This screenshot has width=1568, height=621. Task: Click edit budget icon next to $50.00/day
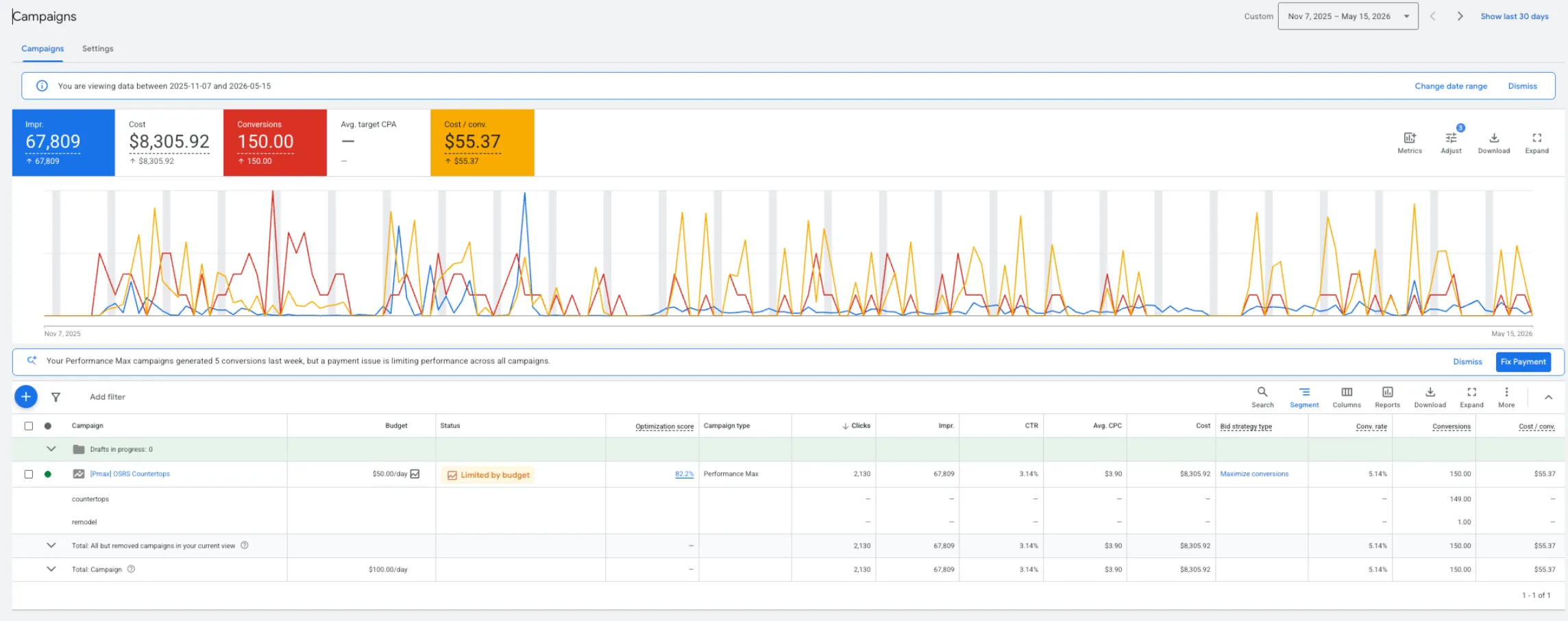(415, 474)
